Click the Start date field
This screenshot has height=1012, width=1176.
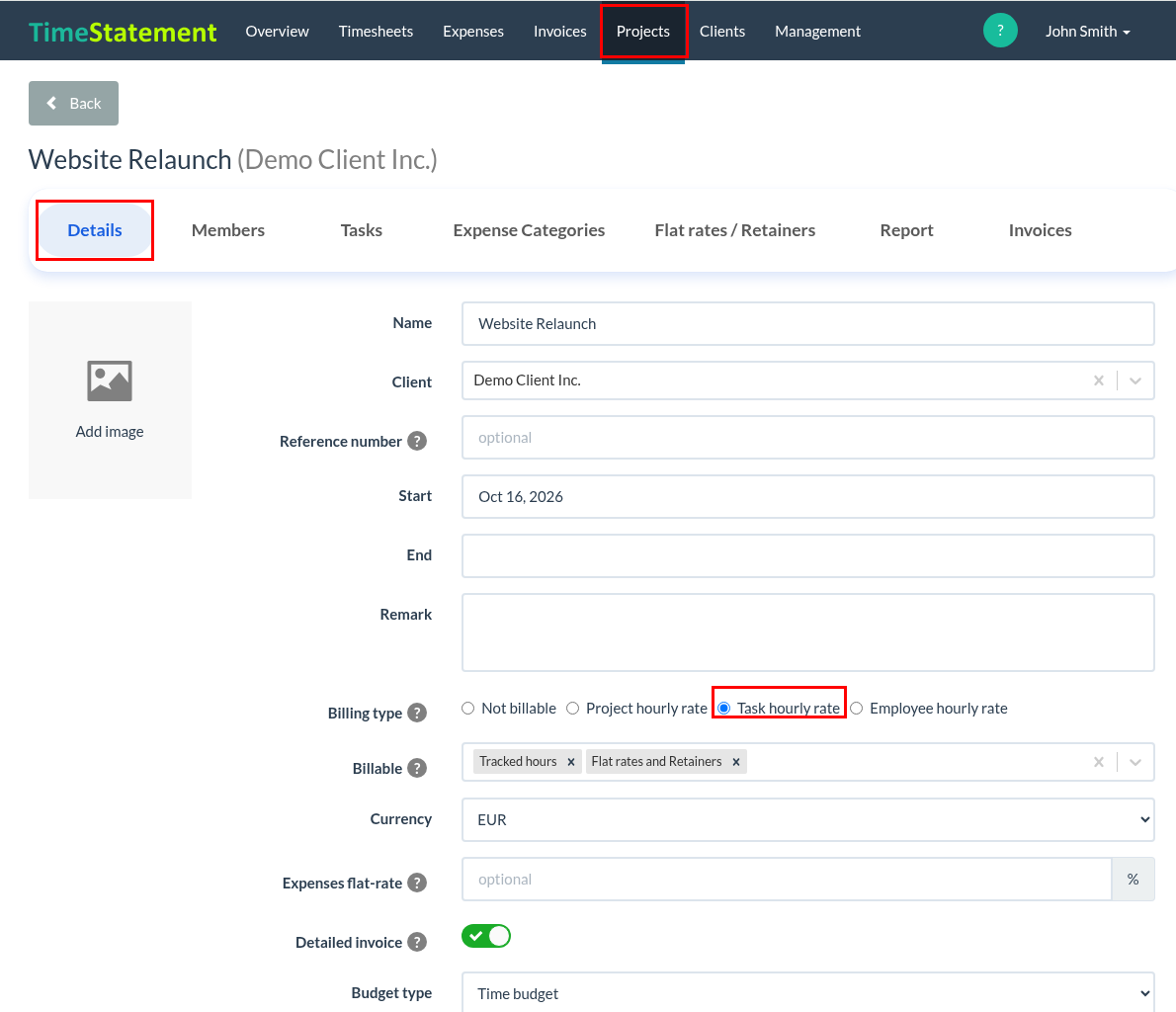point(807,497)
